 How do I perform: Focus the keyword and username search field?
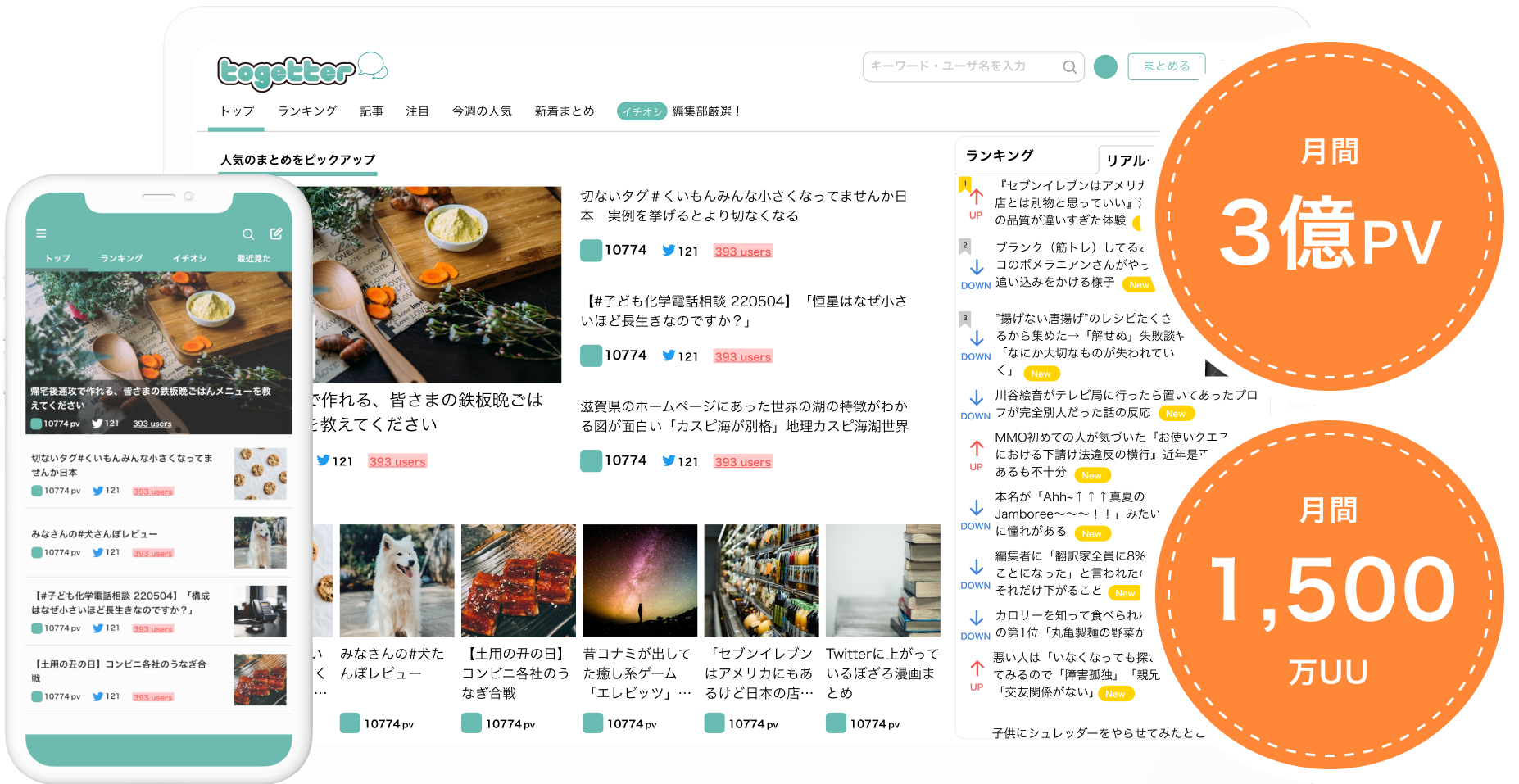click(x=963, y=66)
